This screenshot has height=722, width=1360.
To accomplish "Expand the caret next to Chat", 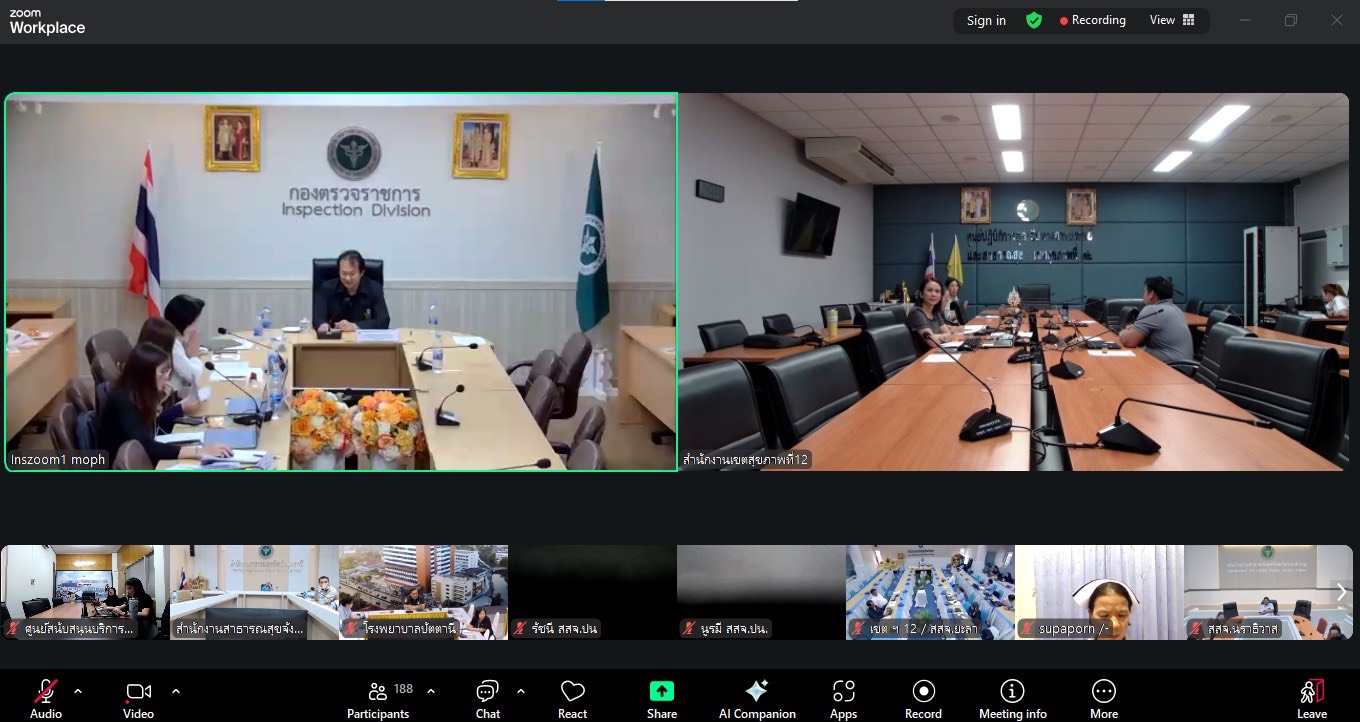I will 521,691.
